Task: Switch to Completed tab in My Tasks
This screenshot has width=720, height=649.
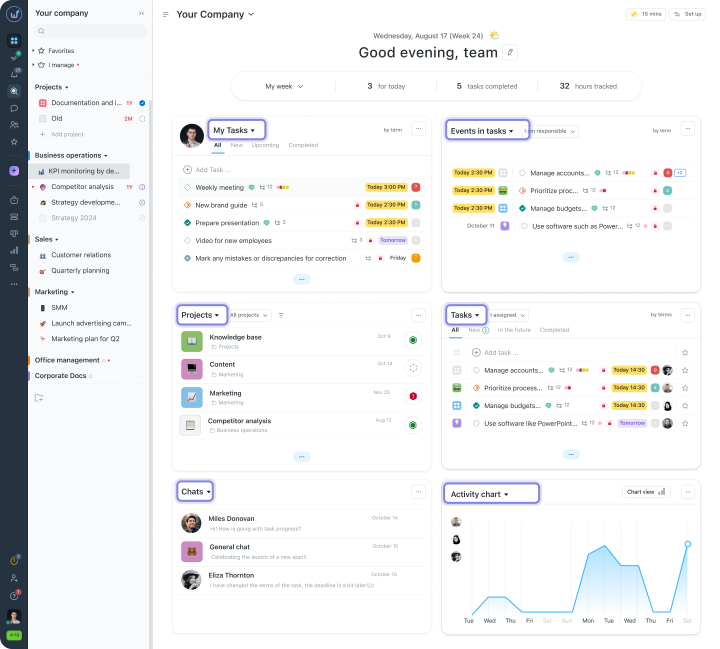Action: pyautogui.click(x=303, y=145)
